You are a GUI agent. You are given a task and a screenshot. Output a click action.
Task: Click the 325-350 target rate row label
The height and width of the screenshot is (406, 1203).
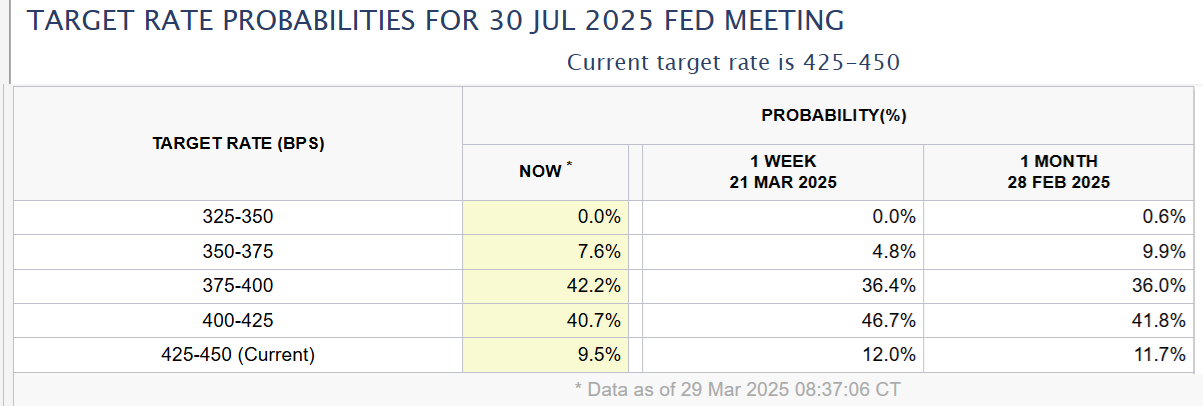pos(238,216)
